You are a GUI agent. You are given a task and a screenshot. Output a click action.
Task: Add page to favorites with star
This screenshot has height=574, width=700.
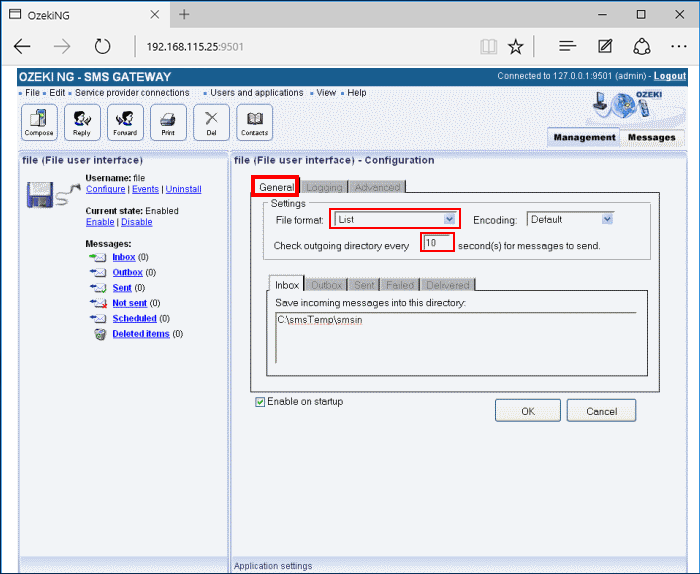516,46
